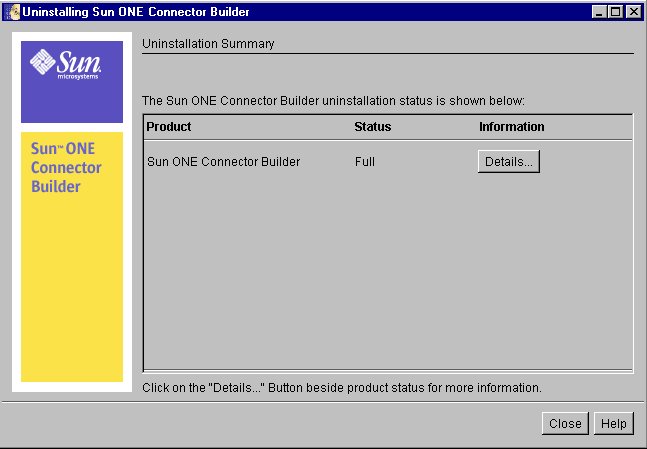Click the 'Sun ONE Connector Builder' product row

(223, 162)
